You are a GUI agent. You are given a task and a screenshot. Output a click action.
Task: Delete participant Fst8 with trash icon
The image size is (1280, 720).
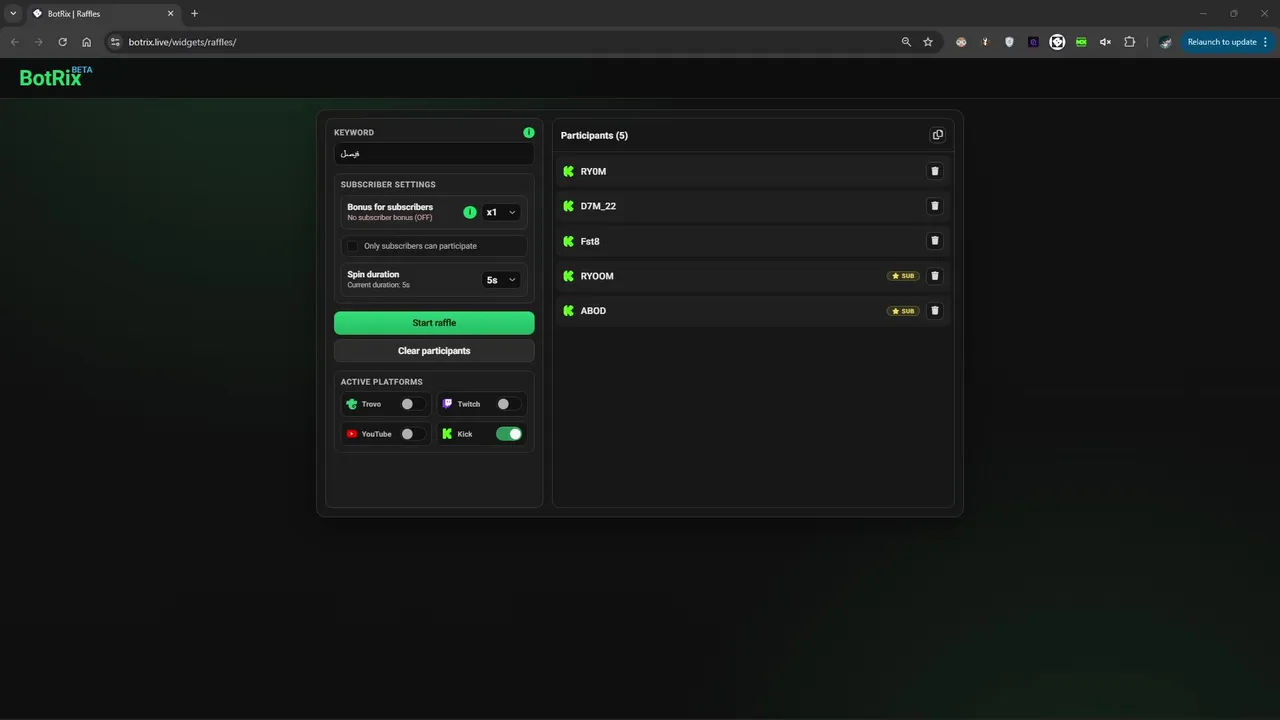click(x=935, y=241)
